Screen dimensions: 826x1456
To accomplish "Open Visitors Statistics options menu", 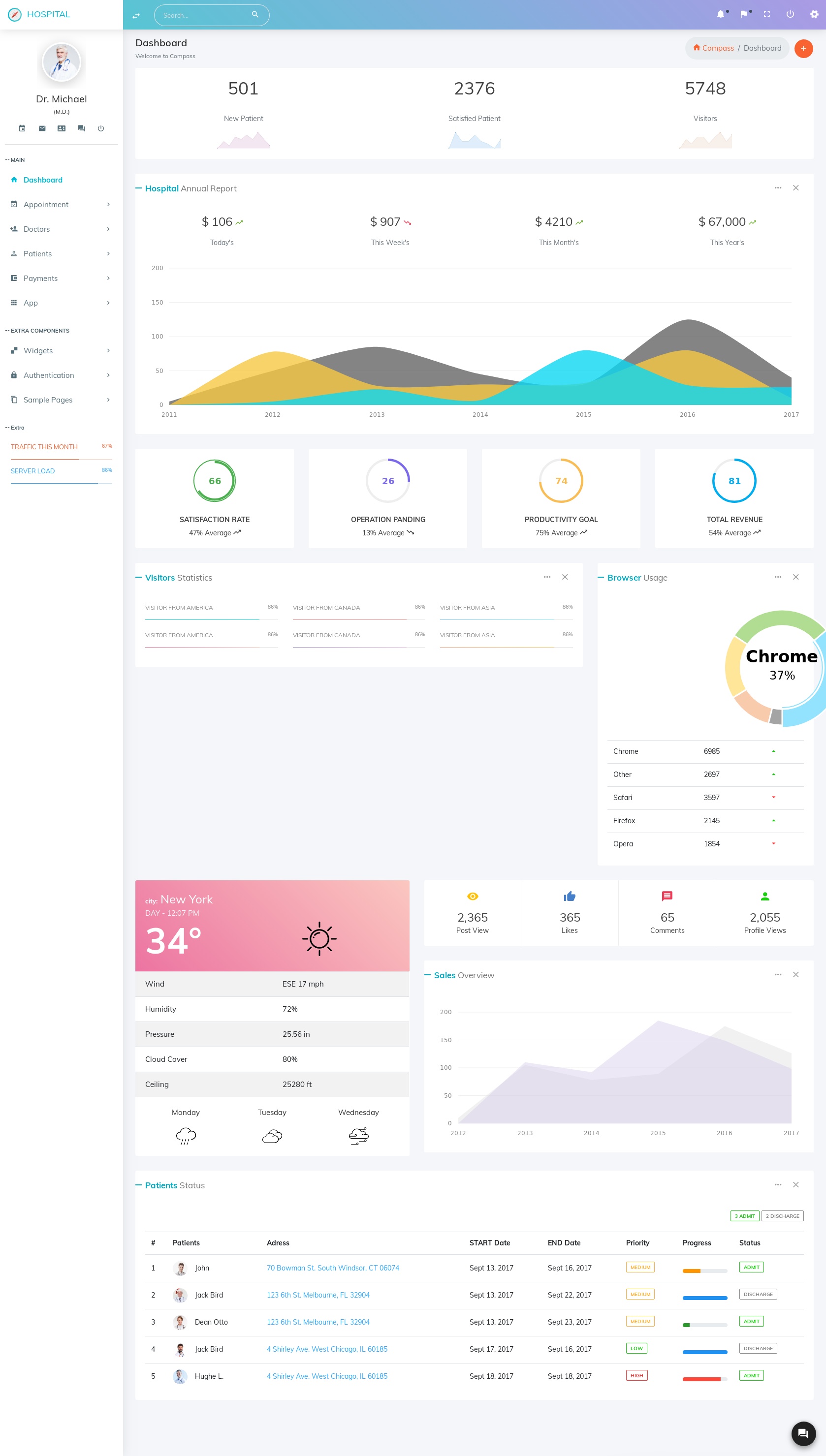I will point(547,577).
